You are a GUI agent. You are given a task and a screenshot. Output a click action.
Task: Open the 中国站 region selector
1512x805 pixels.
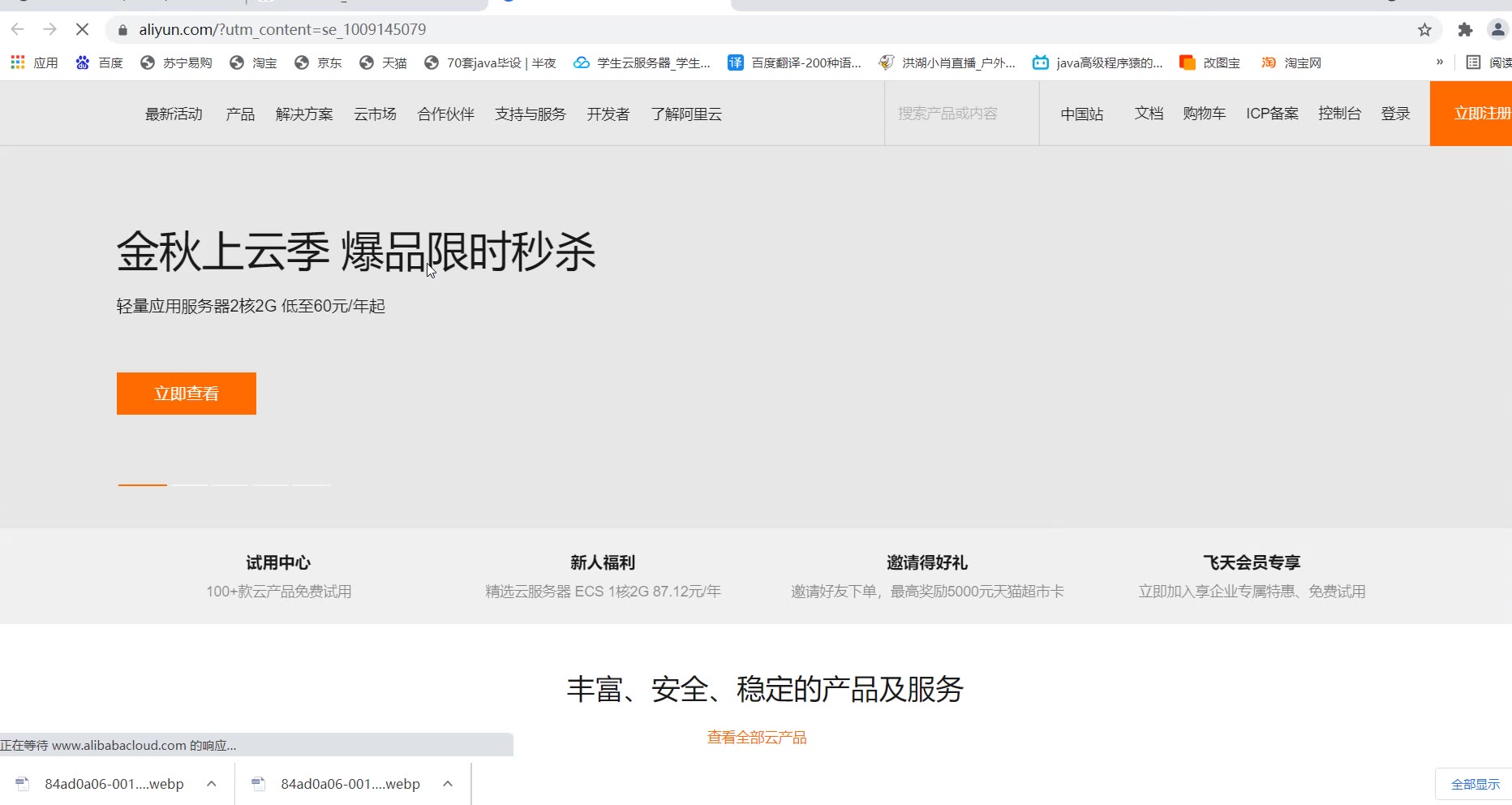tap(1081, 114)
